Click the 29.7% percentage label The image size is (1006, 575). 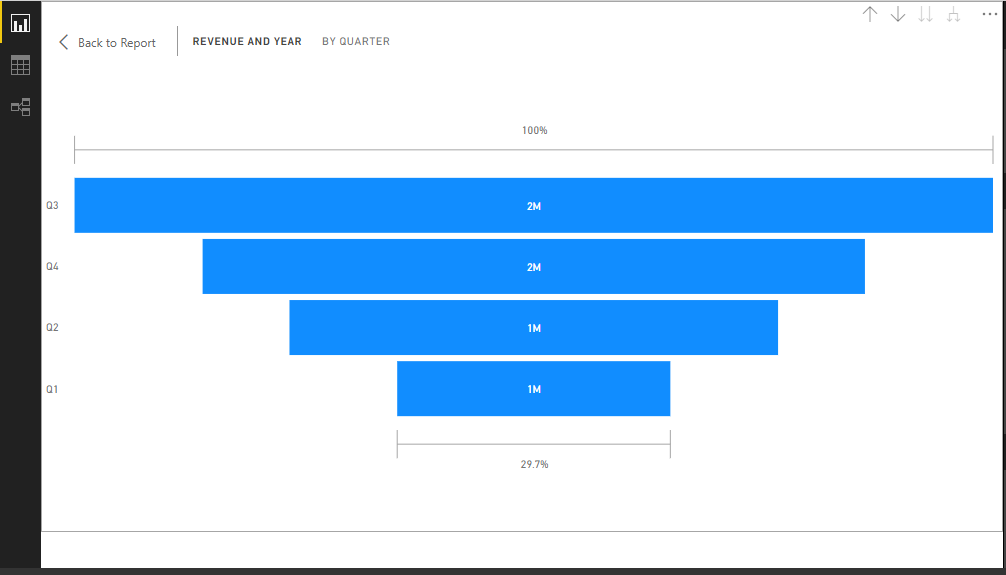(x=534, y=464)
